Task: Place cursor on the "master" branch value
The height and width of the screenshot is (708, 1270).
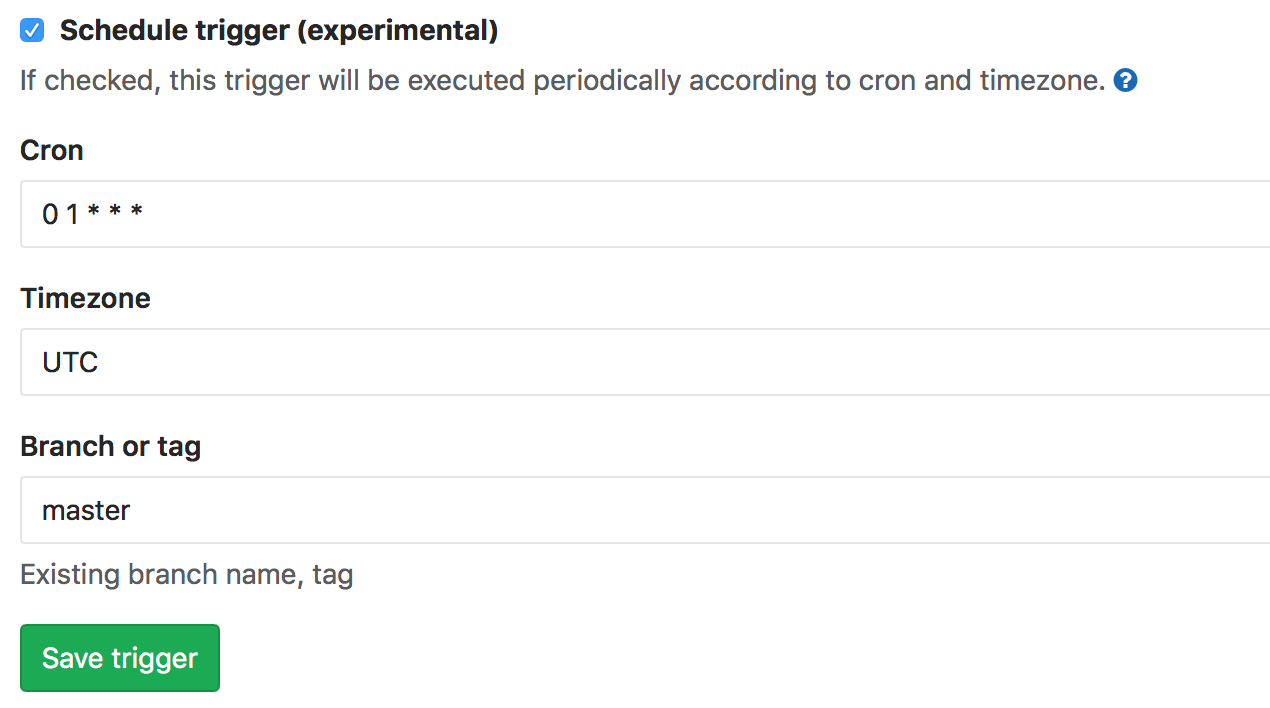Action: [86, 511]
